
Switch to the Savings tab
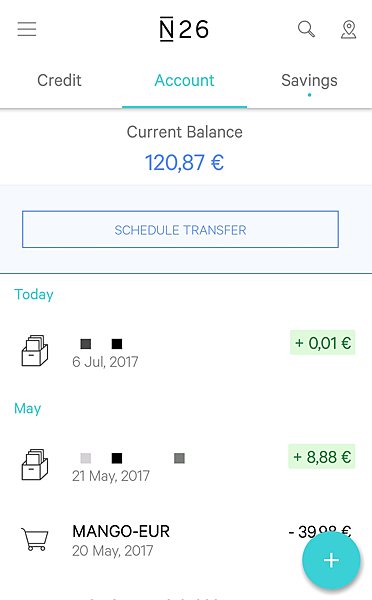(309, 81)
